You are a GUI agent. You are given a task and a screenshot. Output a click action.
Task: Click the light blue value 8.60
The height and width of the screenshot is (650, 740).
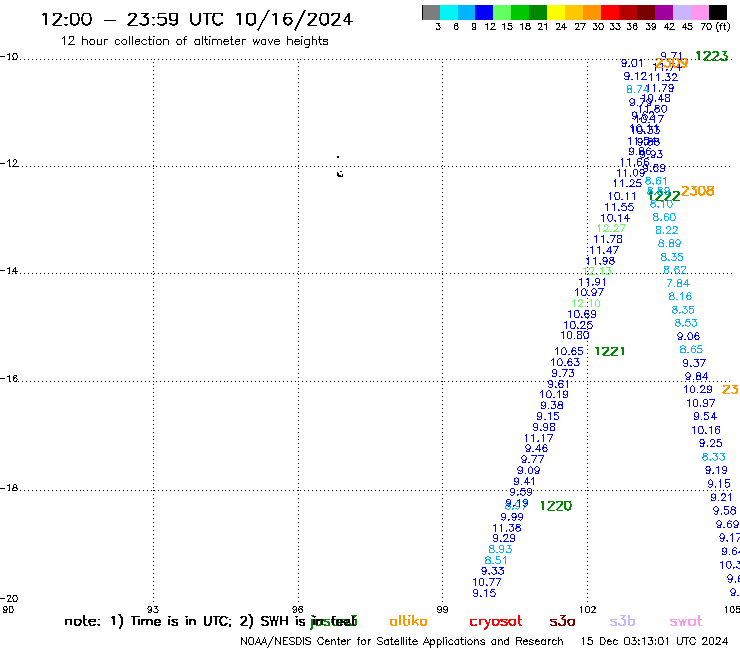pyautogui.click(x=664, y=217)
